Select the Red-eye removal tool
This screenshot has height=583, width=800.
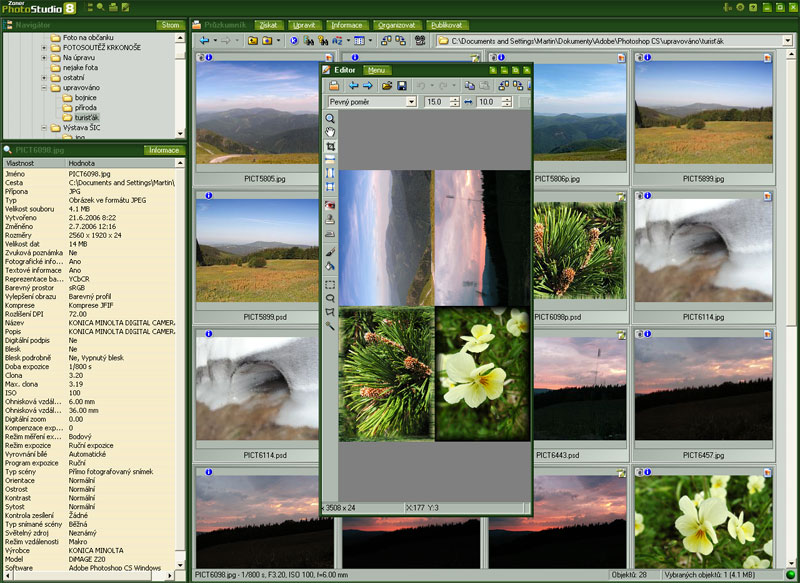pos(330,205)
